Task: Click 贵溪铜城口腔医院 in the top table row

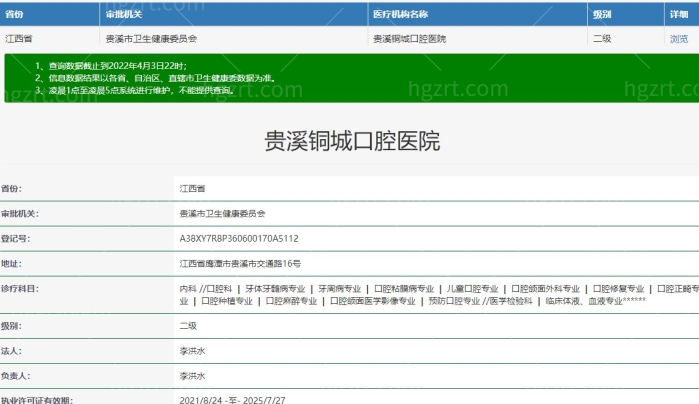Action: (x=409, y=39)
